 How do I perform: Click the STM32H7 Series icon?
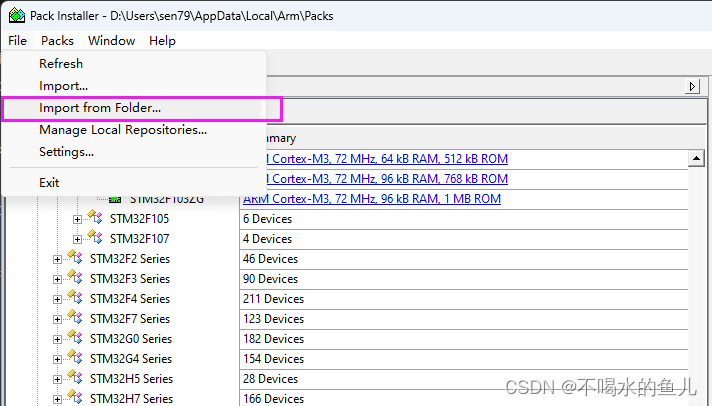click(x=75, y=397)
